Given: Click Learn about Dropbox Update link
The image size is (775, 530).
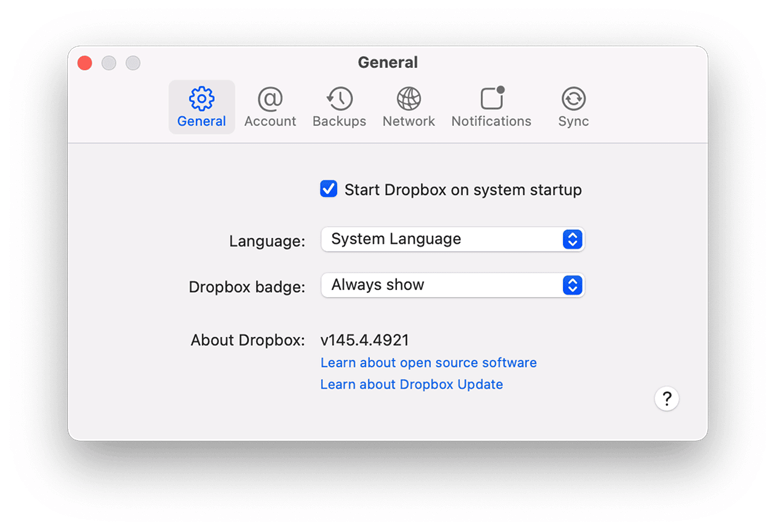Looking at the screenshot, I should click(412, 384).
